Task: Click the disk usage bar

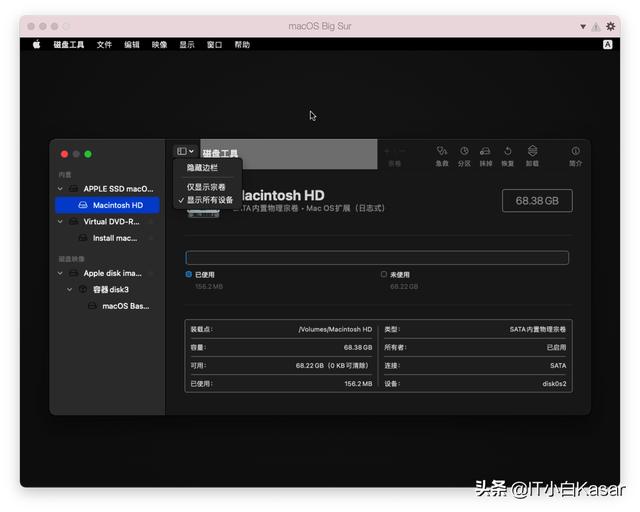Action: point(377,258)
